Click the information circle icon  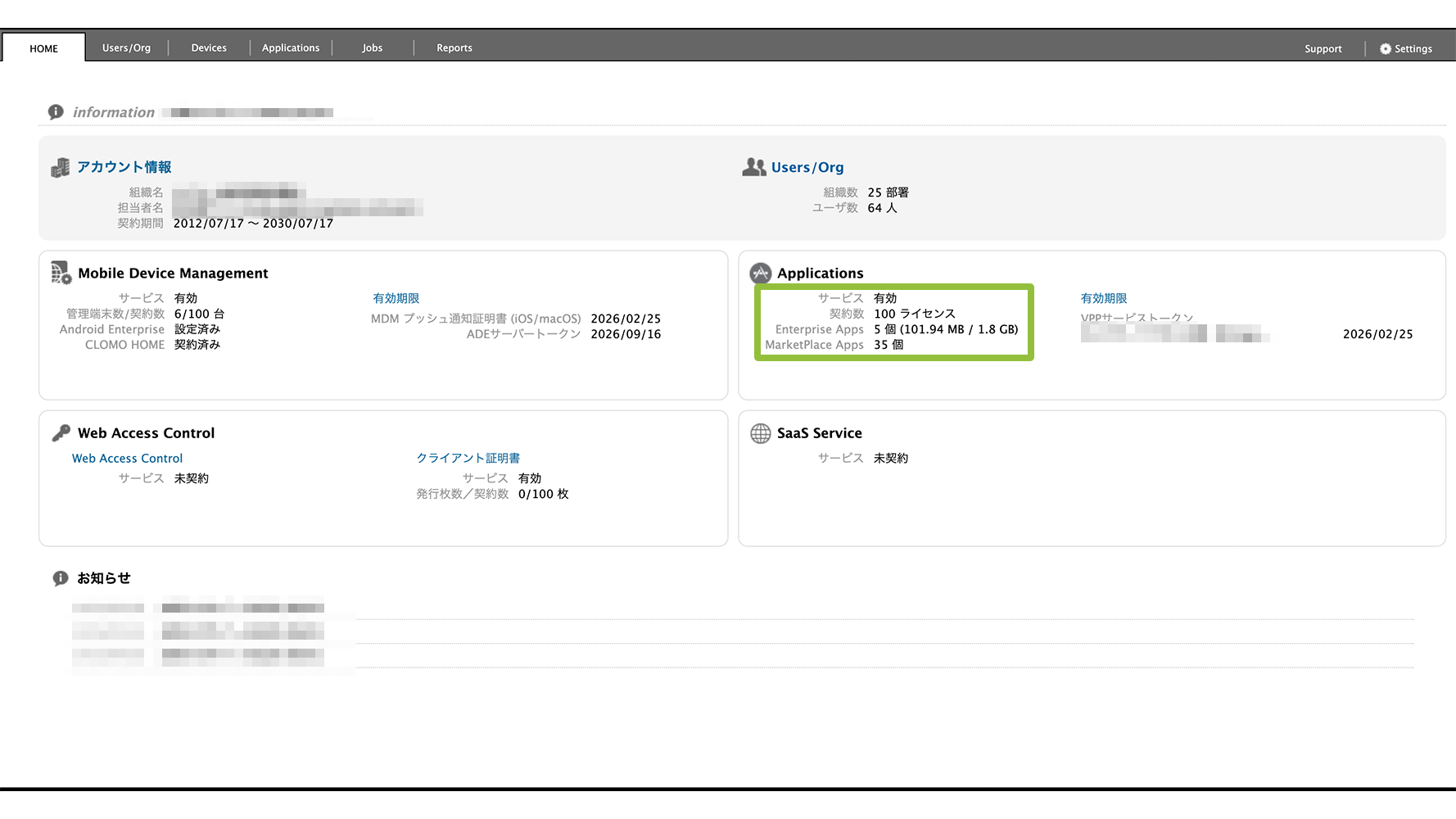pos(56,112)
